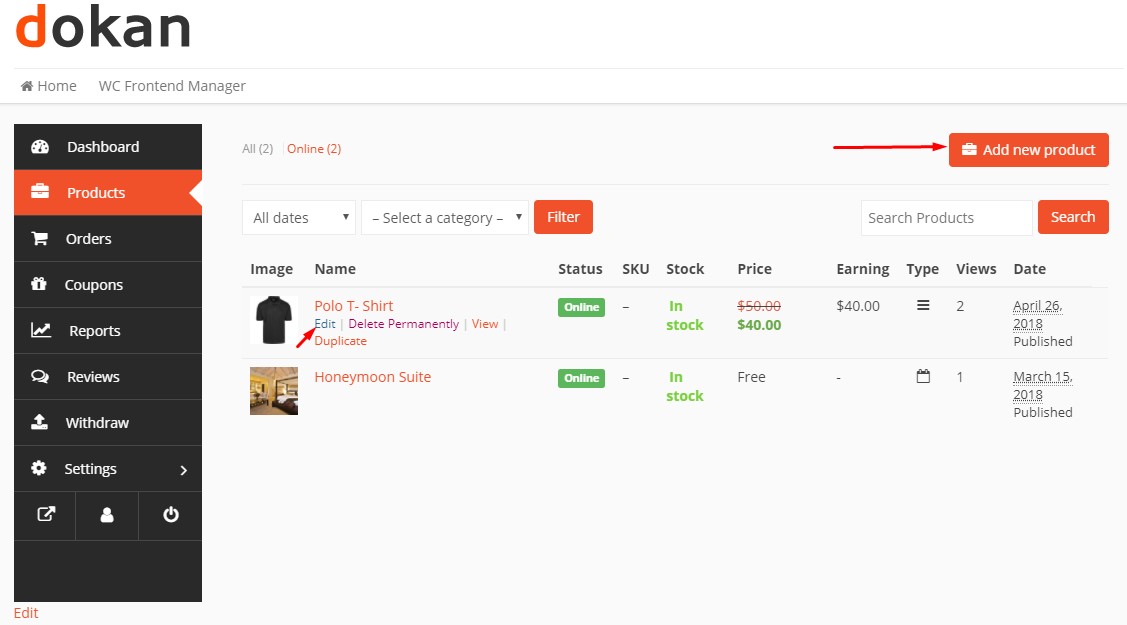Click the visit store external link icon

(x=45, y=514)
